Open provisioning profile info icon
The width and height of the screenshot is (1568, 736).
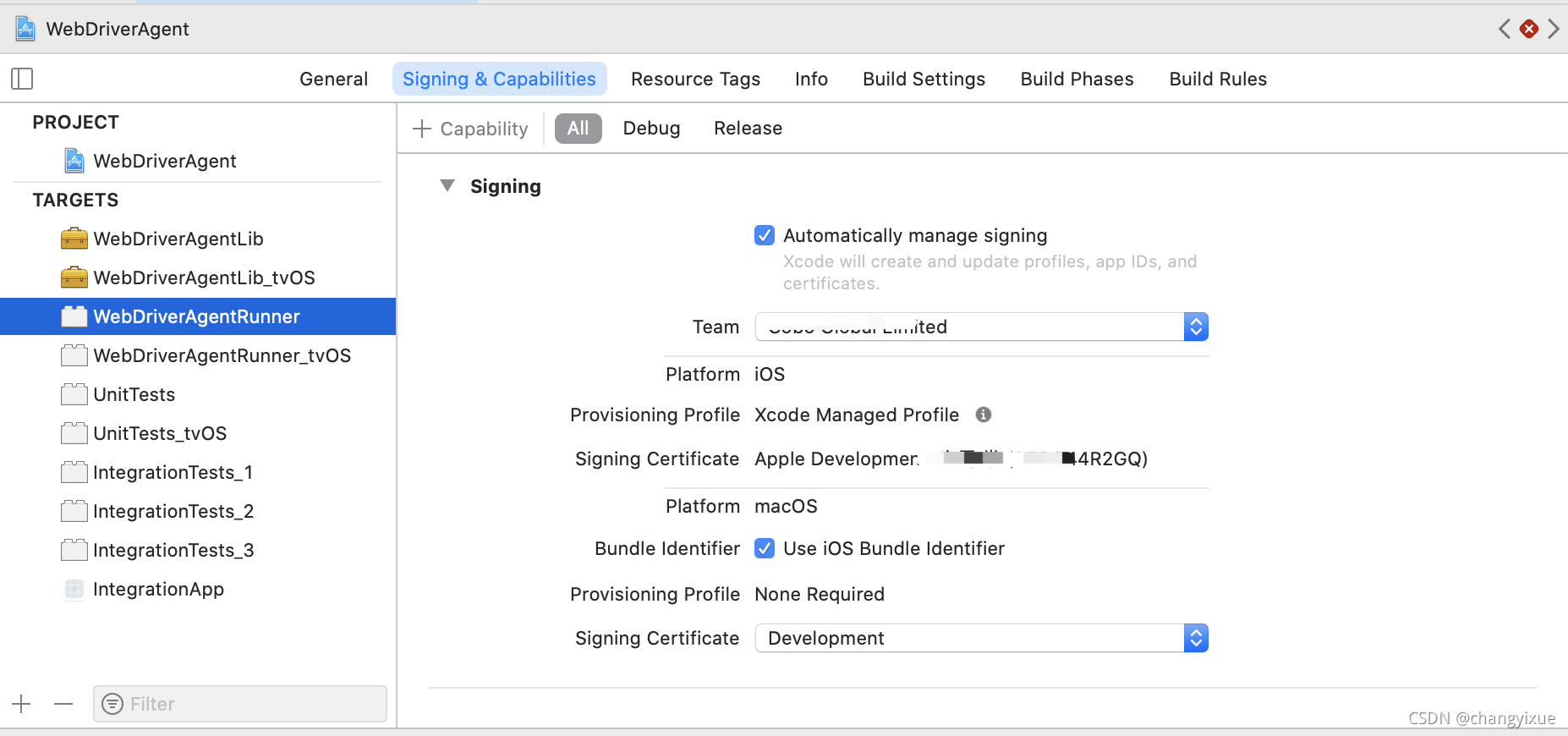pos(983,415)
